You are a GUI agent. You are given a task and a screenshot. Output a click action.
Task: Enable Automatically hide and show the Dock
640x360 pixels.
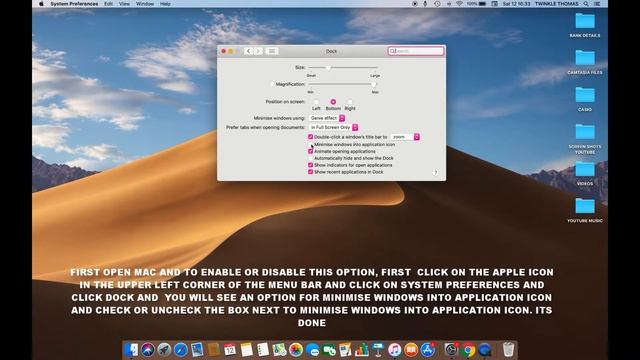click(x=310, y=158)
